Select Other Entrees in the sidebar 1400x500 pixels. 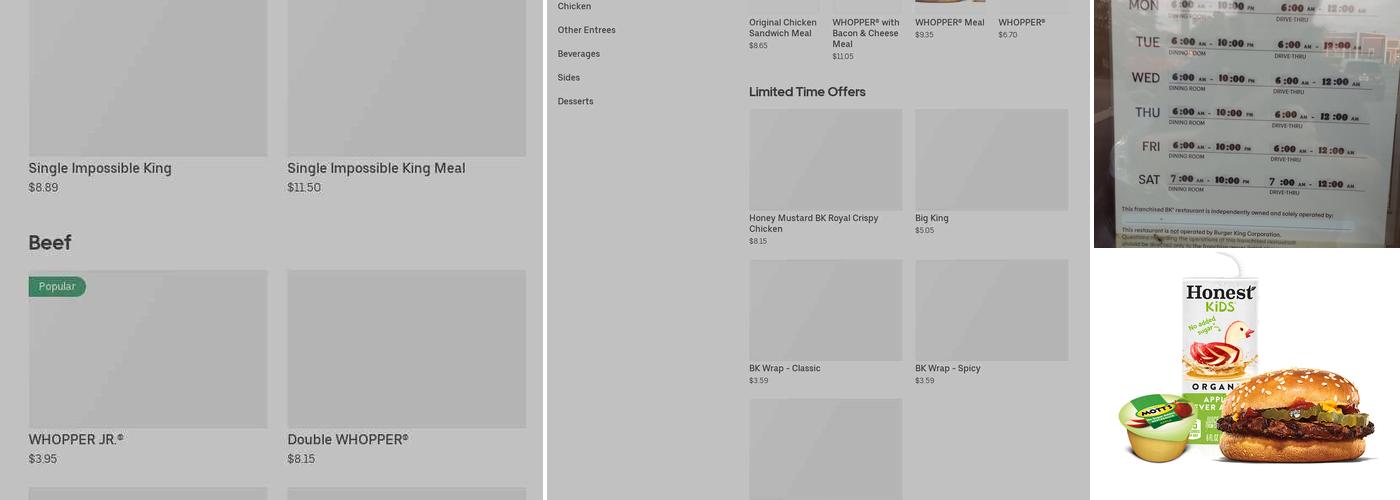pyautogui.click(x=586, y=30)
